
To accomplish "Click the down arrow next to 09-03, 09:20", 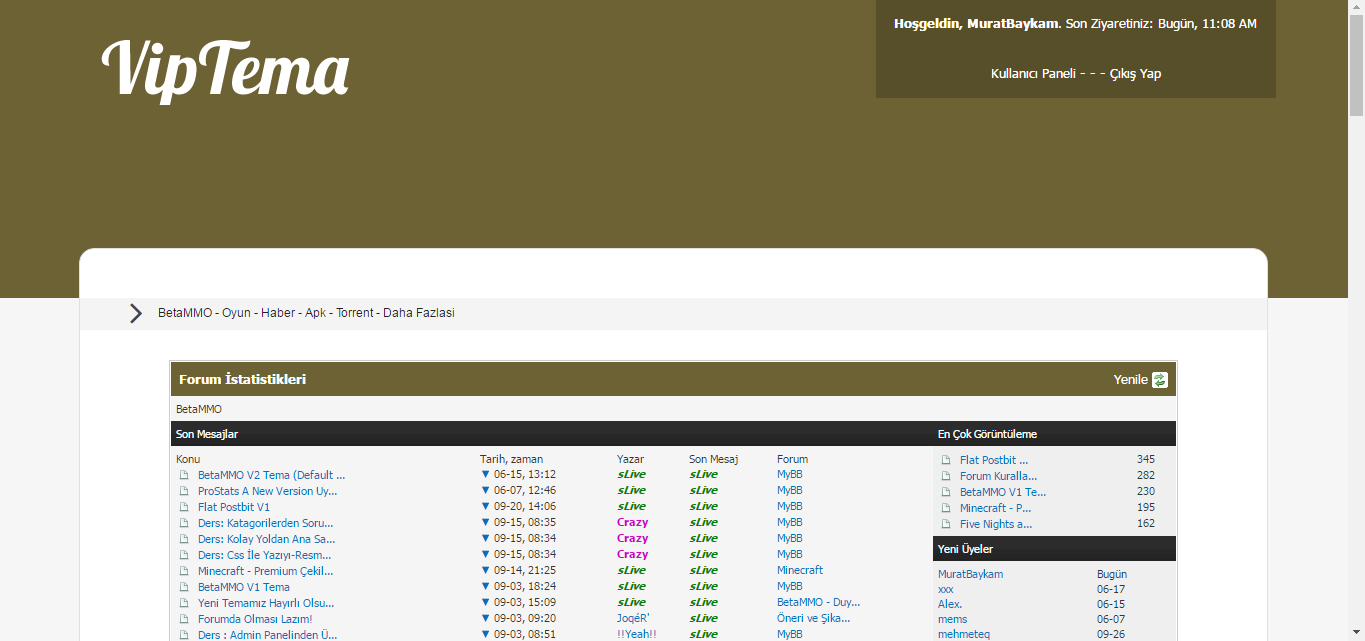I will (485, 619).
